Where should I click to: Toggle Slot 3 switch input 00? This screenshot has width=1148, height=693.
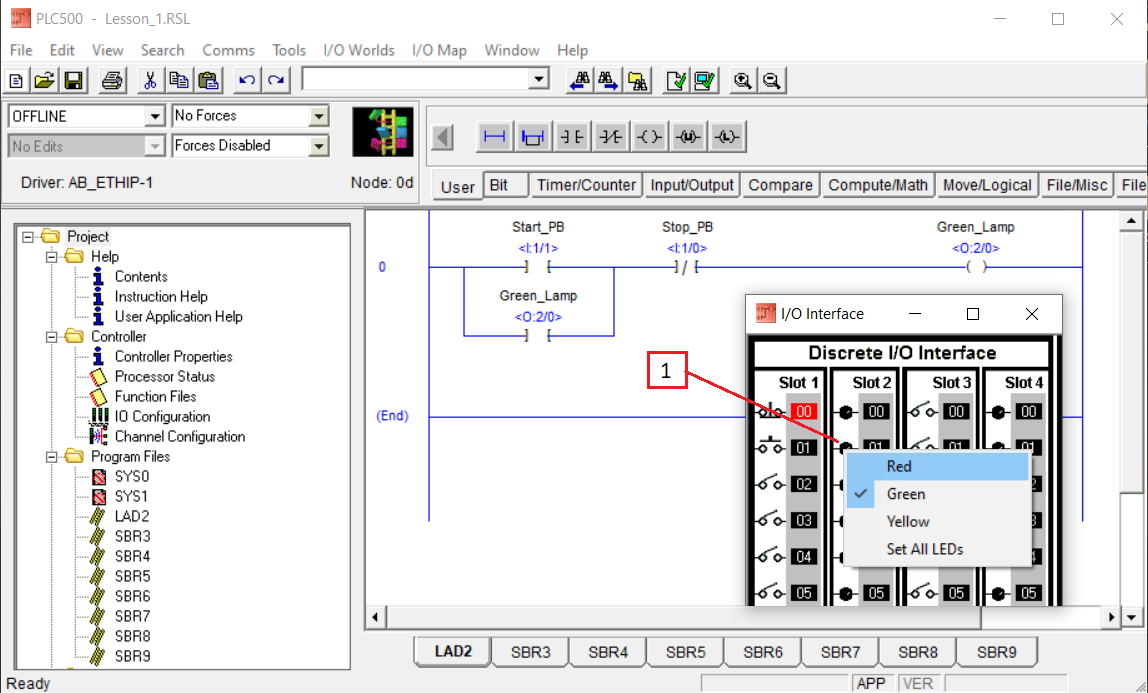click(922, 411)
